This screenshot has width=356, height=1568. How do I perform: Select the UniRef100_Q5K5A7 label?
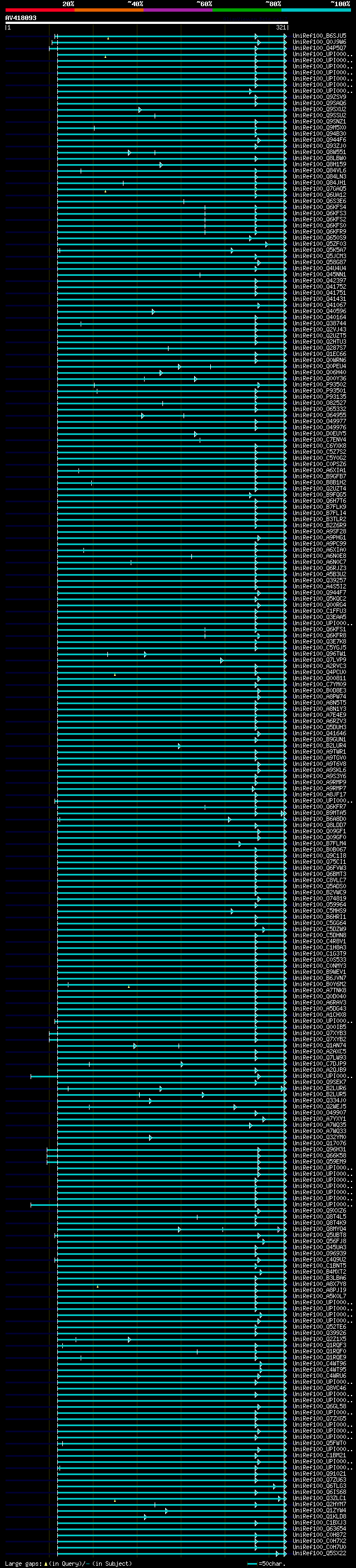pos(319,250)
